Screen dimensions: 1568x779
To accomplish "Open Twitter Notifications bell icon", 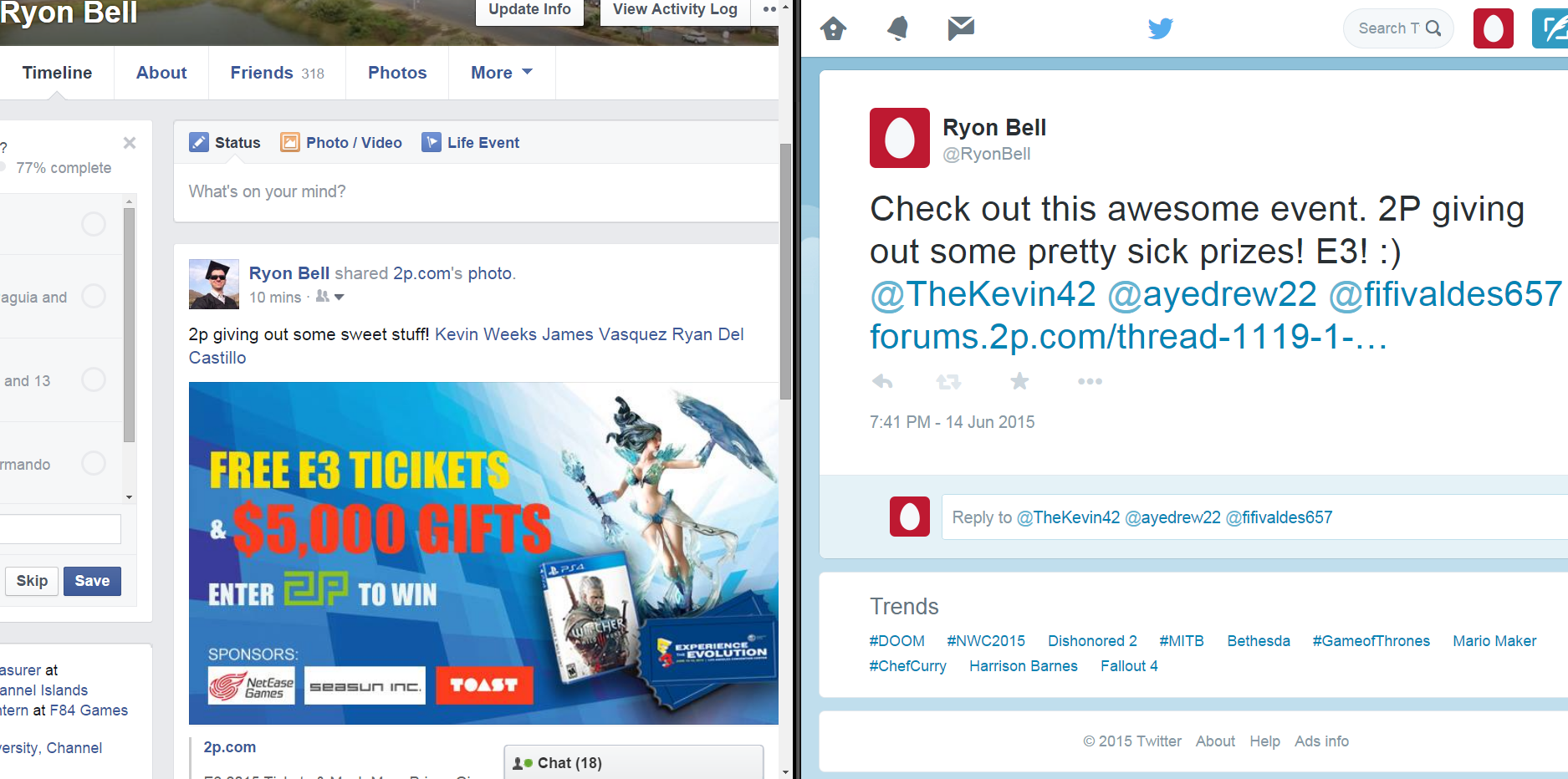I will pyautogui.click(x=897, y=28).
